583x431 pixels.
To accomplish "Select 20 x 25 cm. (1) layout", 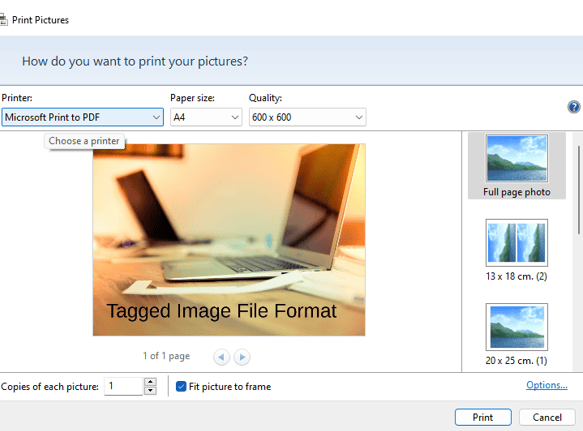I will pyautogui.click(x=517, y=334).
